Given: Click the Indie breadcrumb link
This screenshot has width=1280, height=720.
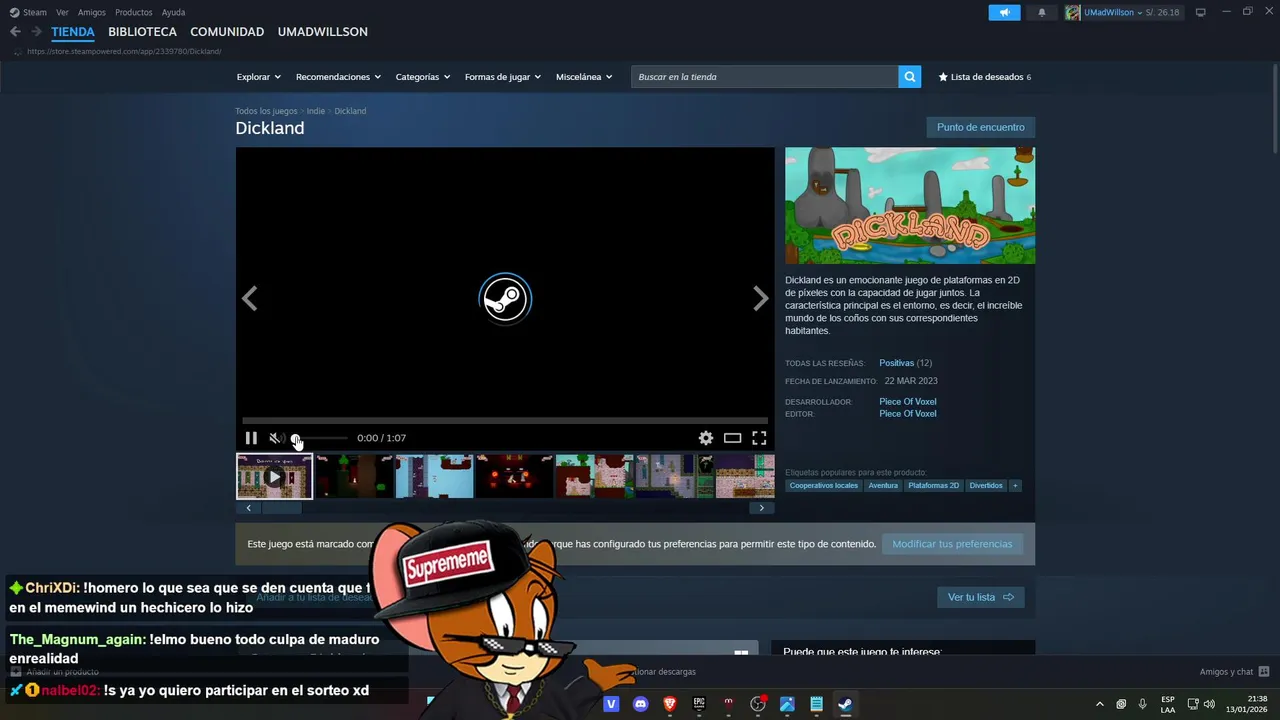Looking at the screenshot, I should (316, 111).
